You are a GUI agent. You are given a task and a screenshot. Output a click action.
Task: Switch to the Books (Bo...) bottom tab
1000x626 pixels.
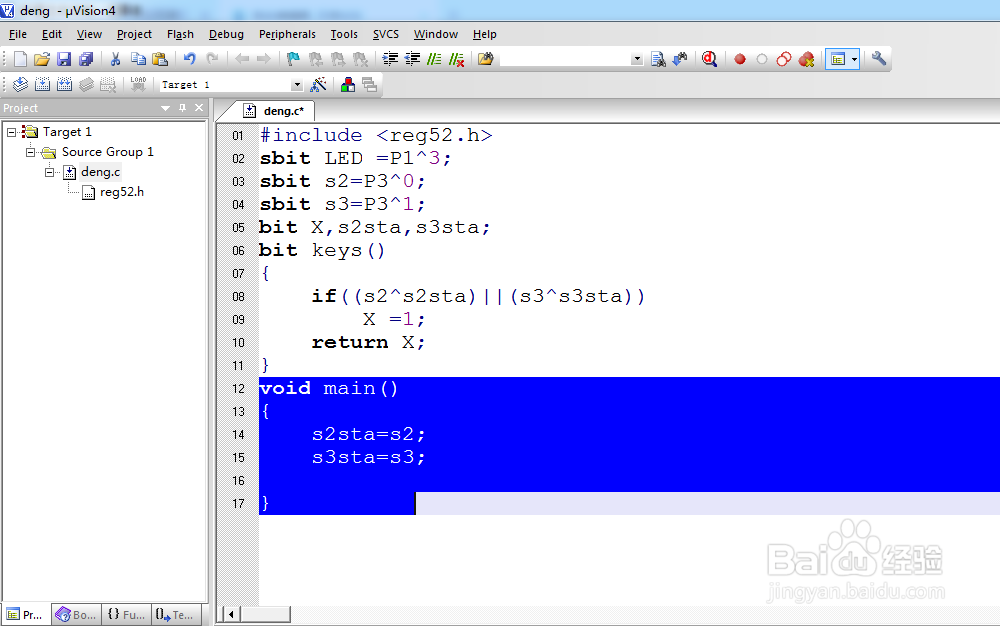[x=77, y=615]
